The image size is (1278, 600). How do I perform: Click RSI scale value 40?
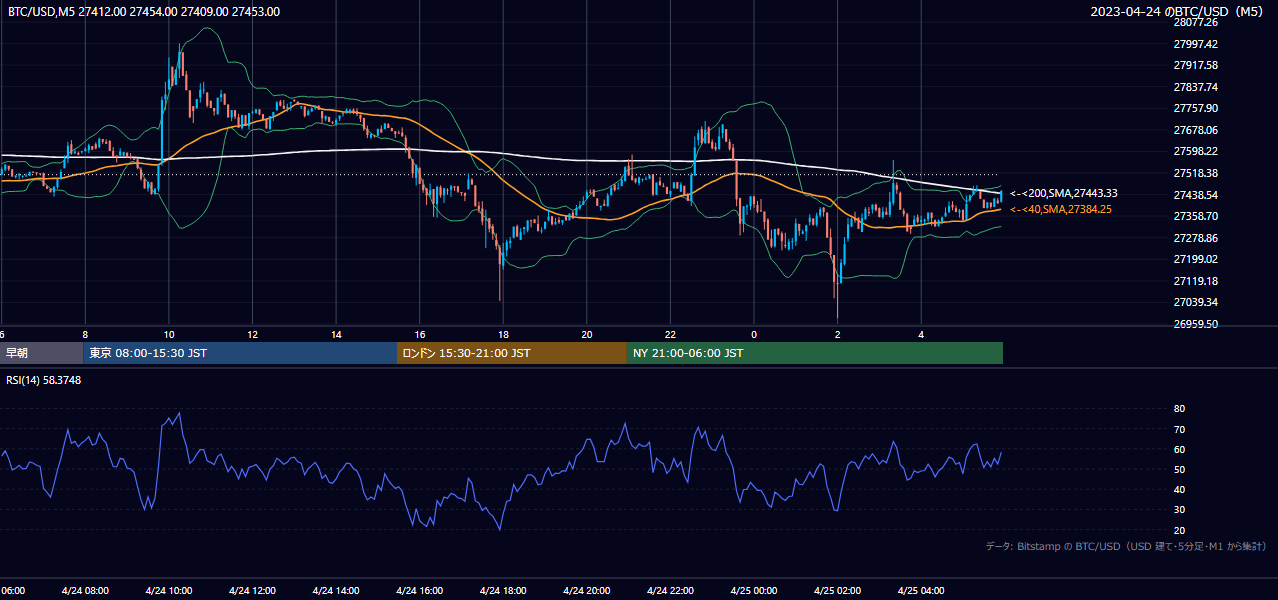(1179, 489)
